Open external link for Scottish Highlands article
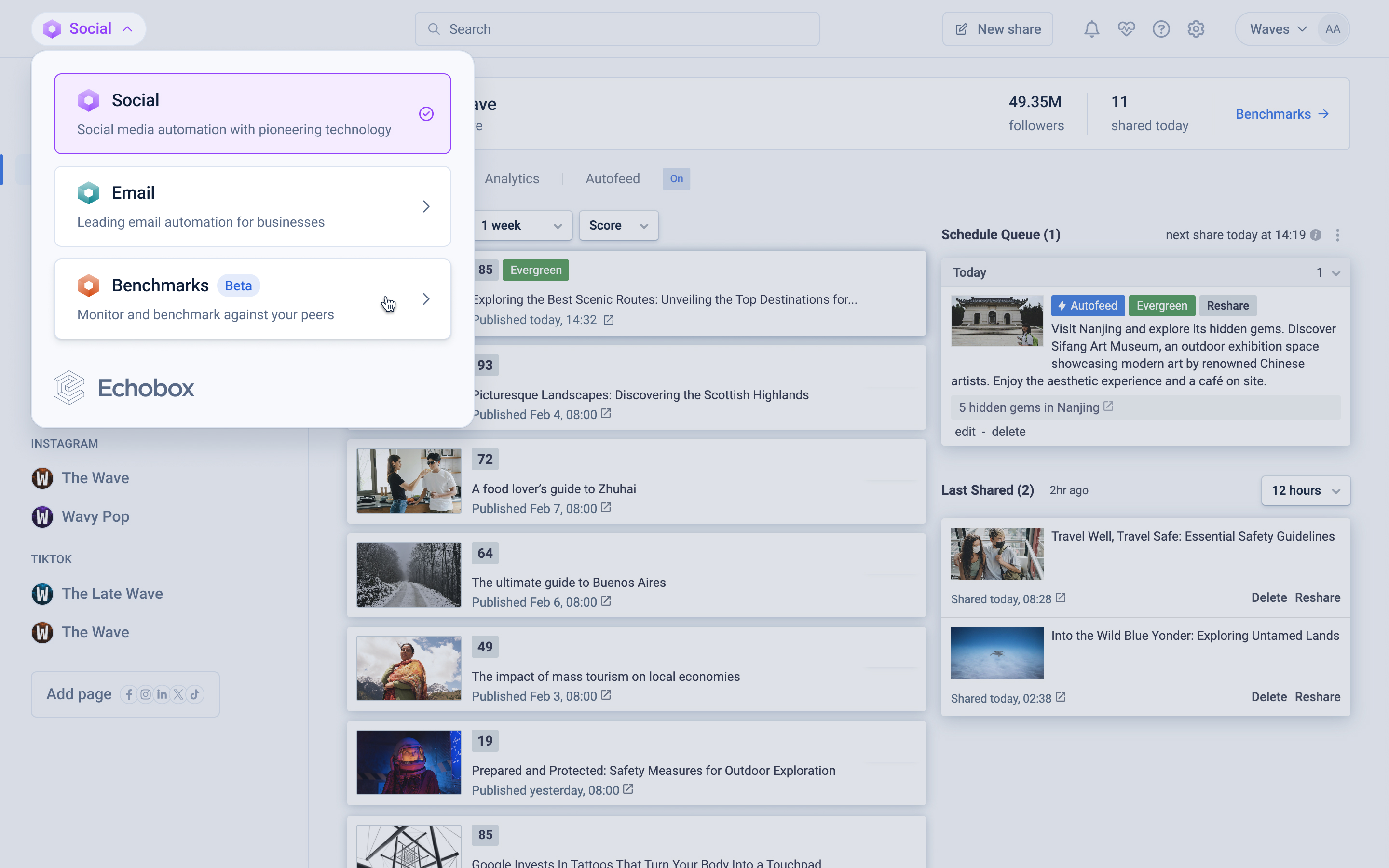Image resolution: width=1389 pixels, height=868 pixels. tap(606, 414)
